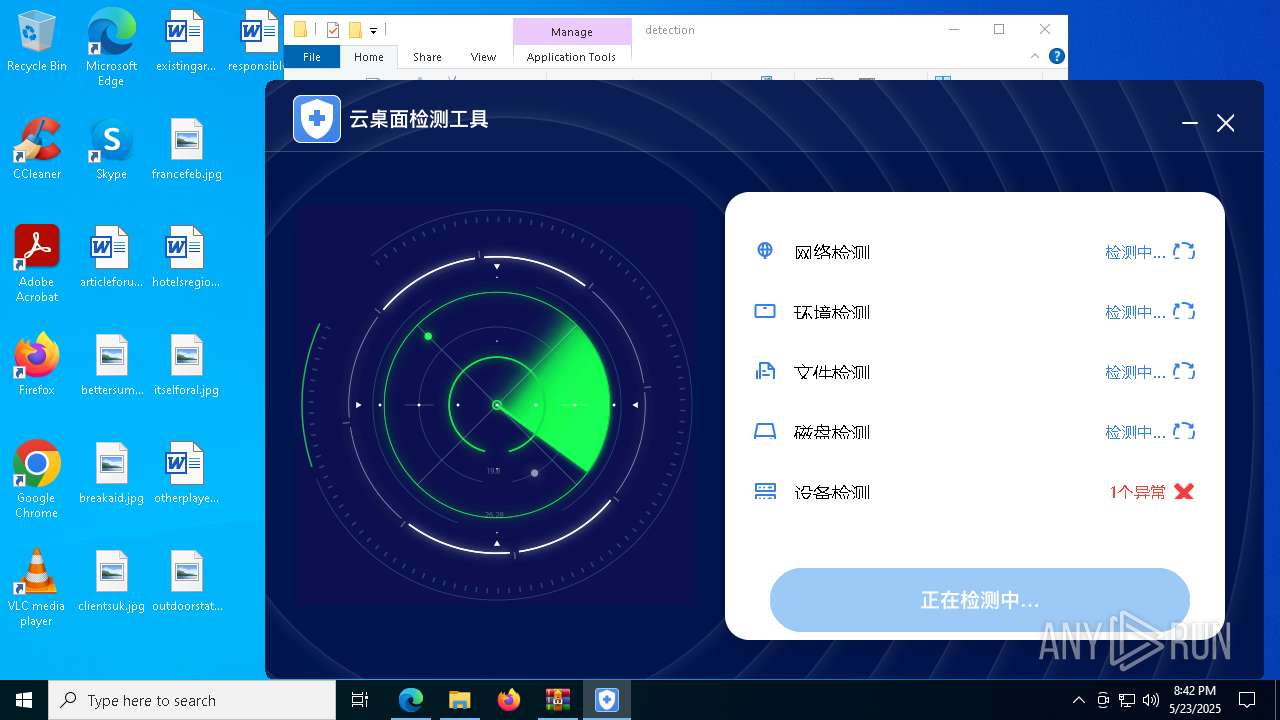The width and height of the screenshot is (1280, 720).
Task: Open WinRAR from the taskbar
Action: (557, 700)
